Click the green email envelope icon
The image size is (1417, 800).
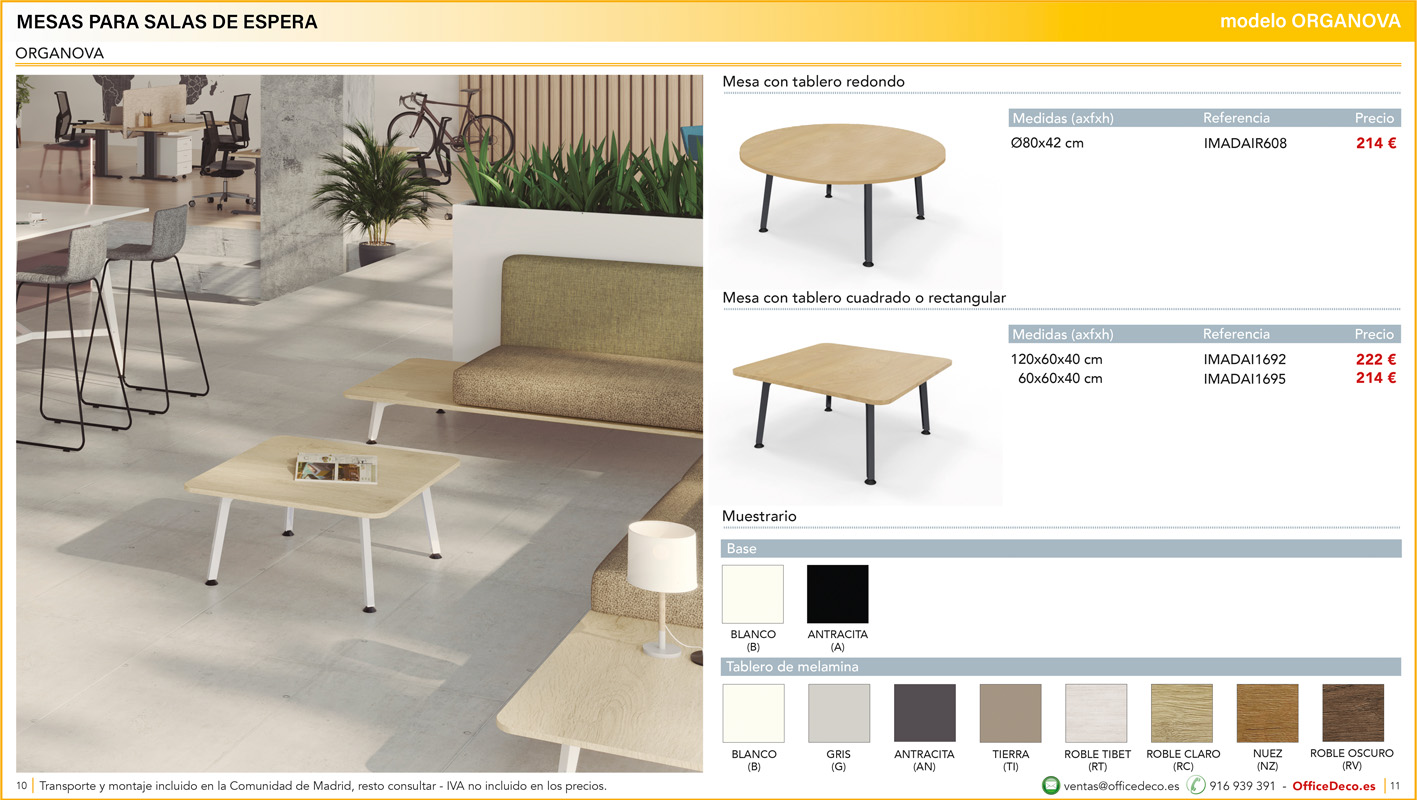click(1051, 785)
